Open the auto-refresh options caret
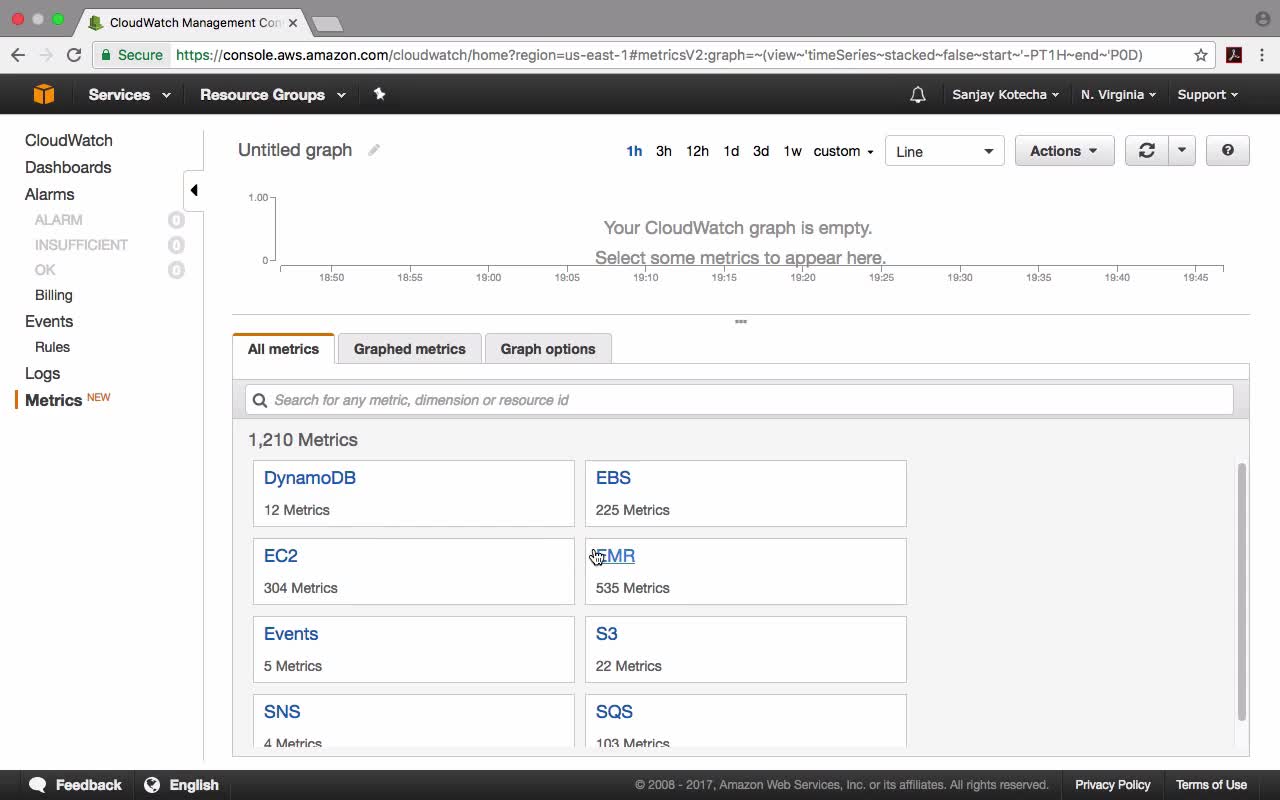Viewport: 1280px width, 800px height. (x=1181, y=151)
